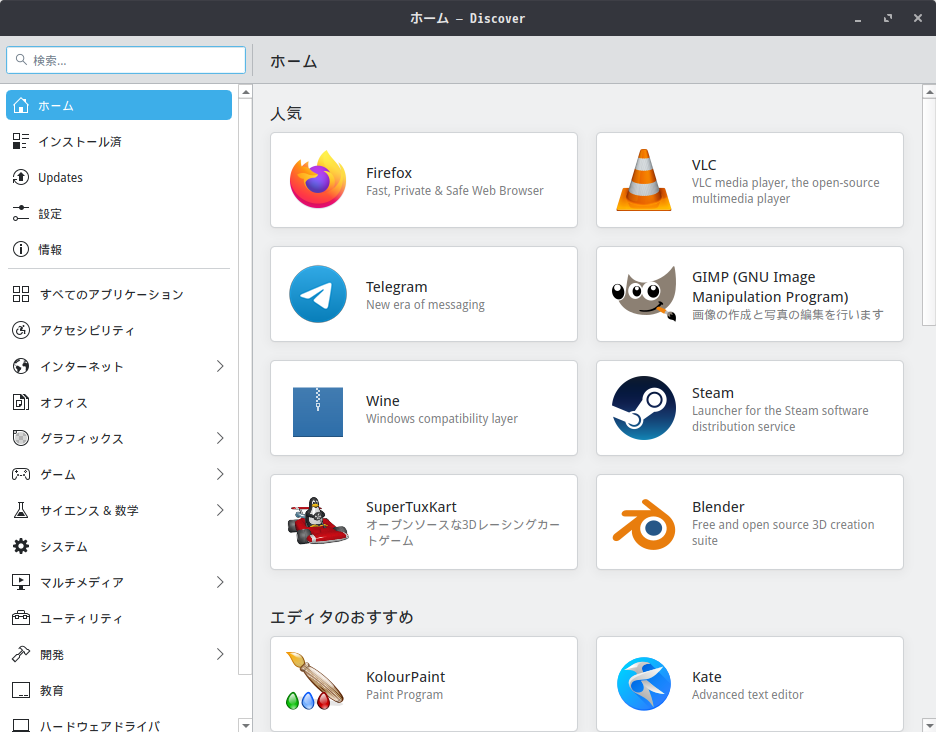
Task: Click the Updates arrow icon
Action: coord(21,177)
